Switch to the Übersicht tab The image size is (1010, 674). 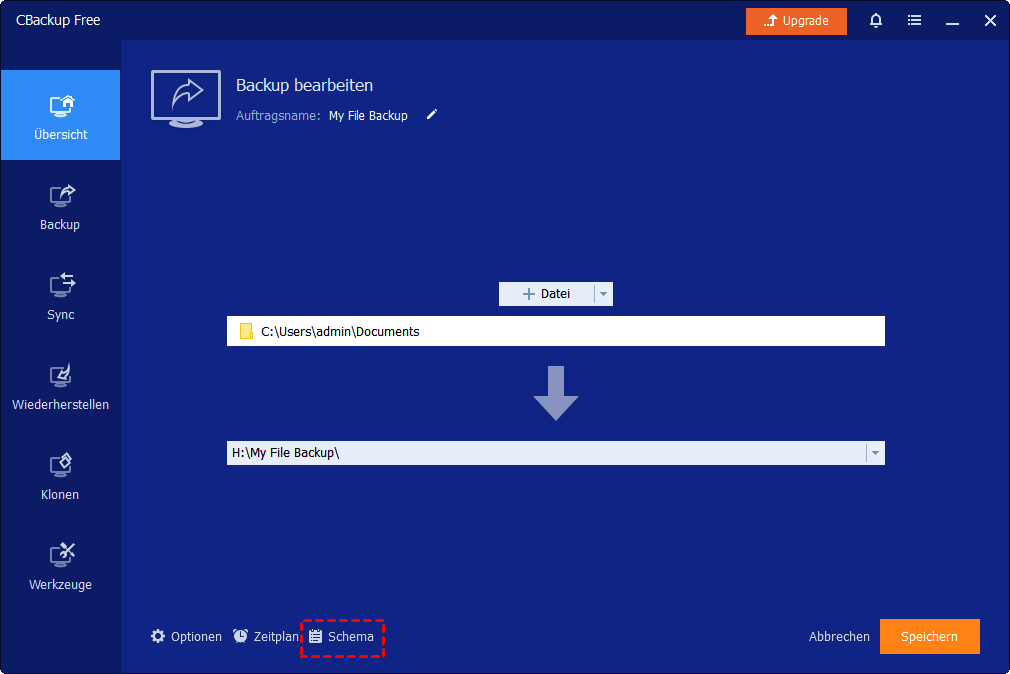click(x=60, y=116)
